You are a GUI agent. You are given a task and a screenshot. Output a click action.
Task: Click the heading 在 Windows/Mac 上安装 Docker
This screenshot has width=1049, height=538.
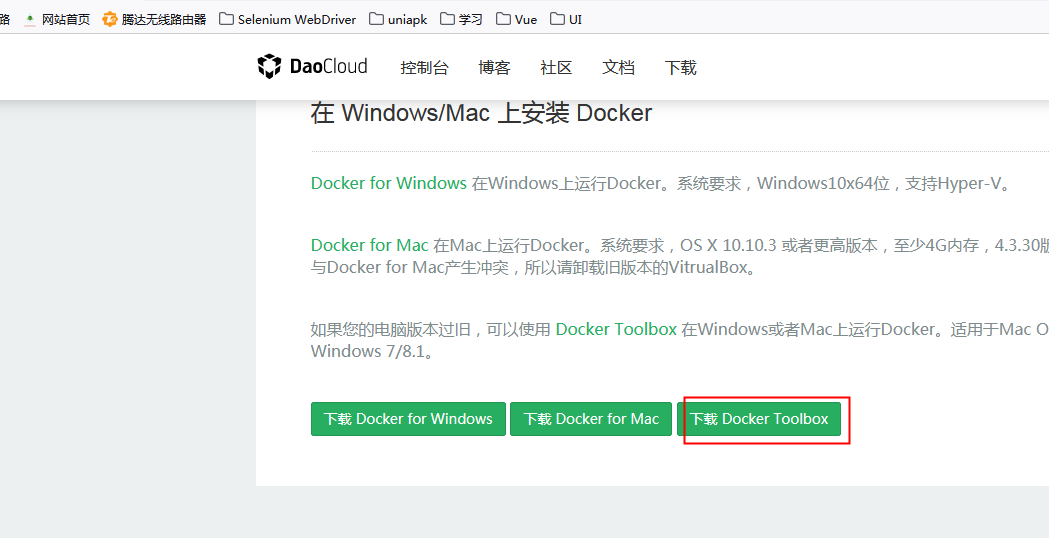click(481, 113)
